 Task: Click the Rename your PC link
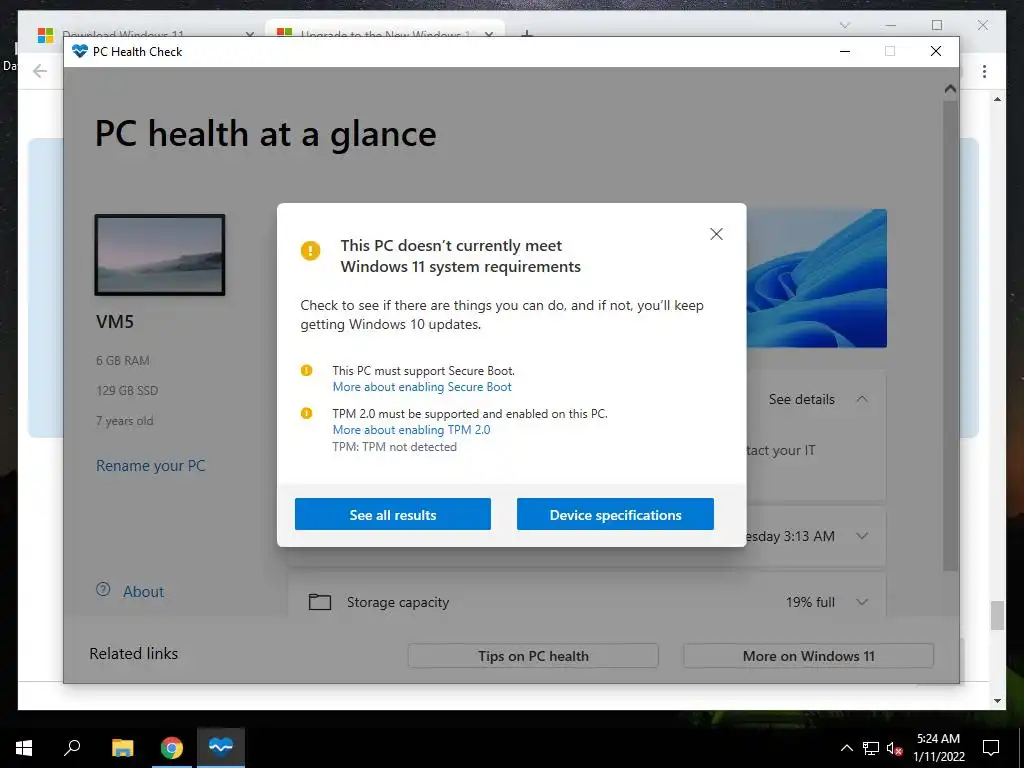point(151,466)
